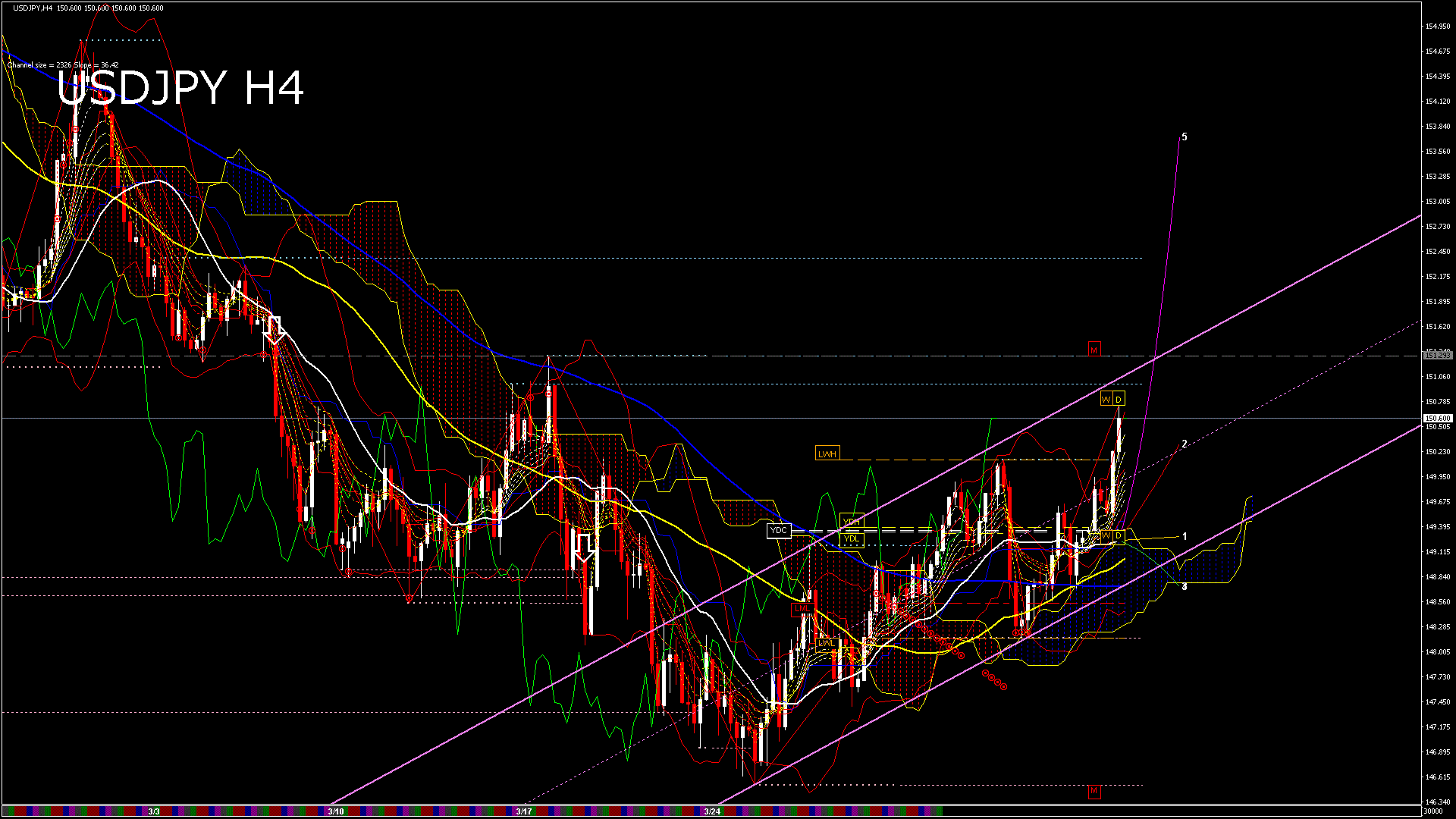This screenshot has height=819, width=1456.
Task: Click the 30000 value below the price scale
Action: click(1434, 811)
